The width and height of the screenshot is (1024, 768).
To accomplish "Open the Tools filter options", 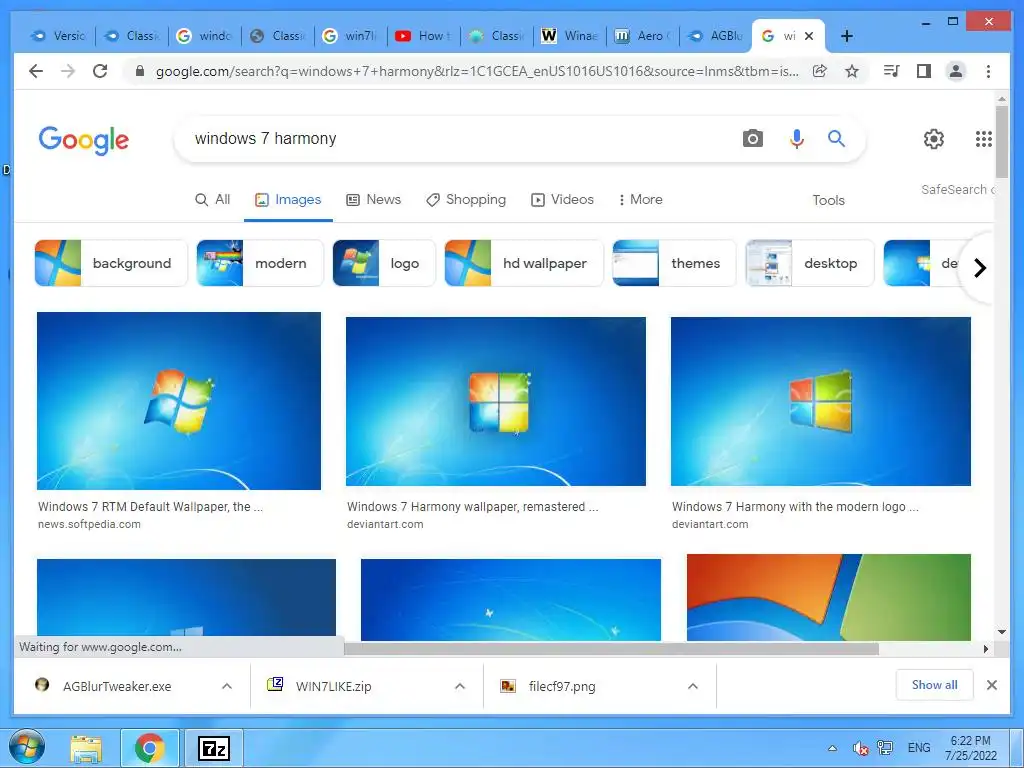I will point(828,200).
